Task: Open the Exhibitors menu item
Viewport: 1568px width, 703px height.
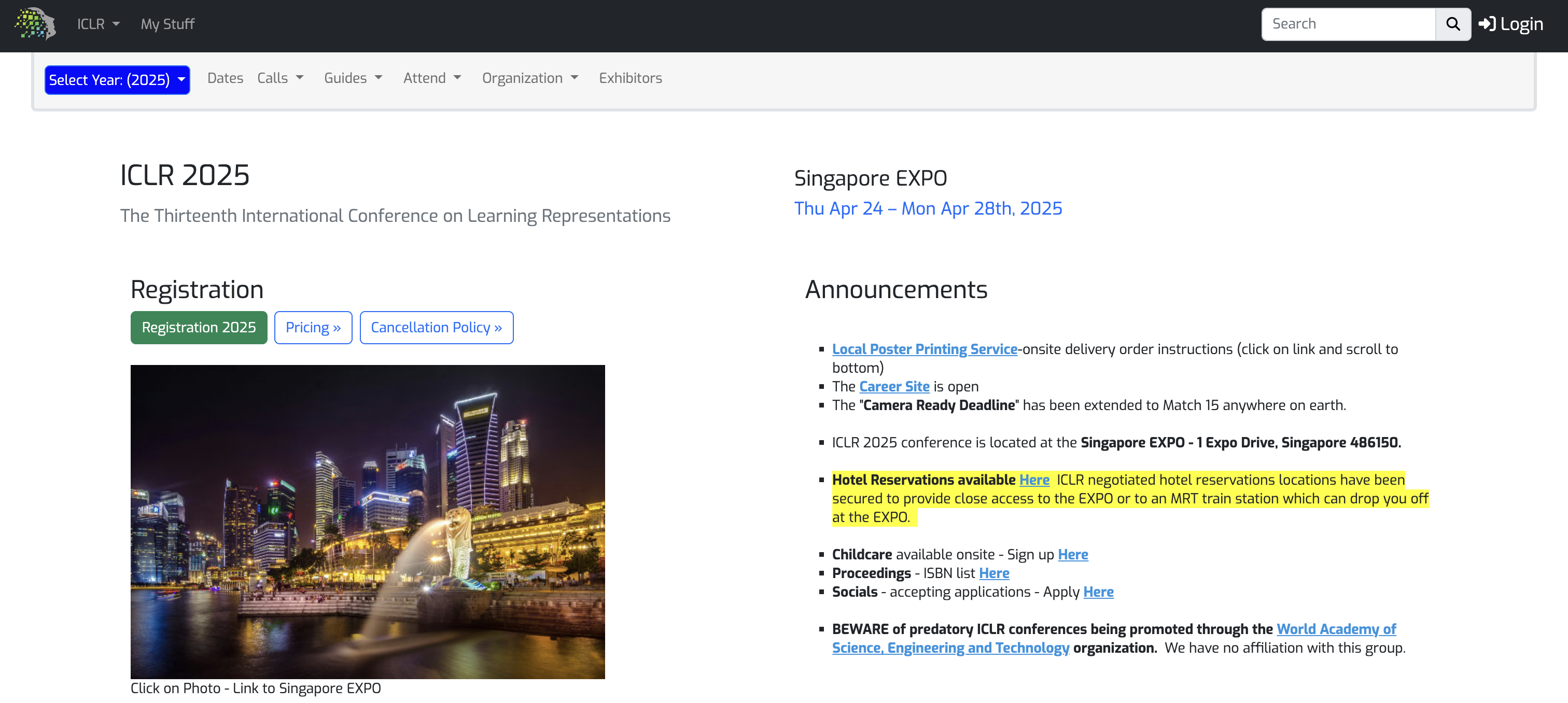Action: point(630,78)
